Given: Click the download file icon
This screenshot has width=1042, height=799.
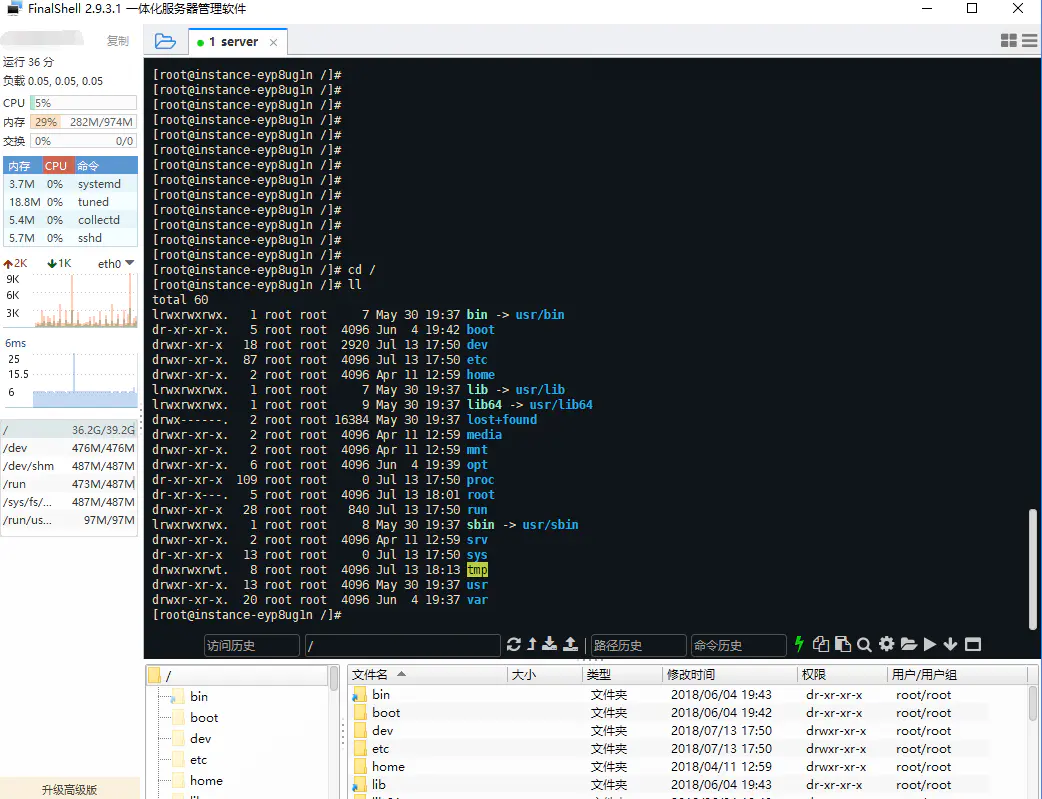Looking at the screenshot, I should (x=550, y=644).
